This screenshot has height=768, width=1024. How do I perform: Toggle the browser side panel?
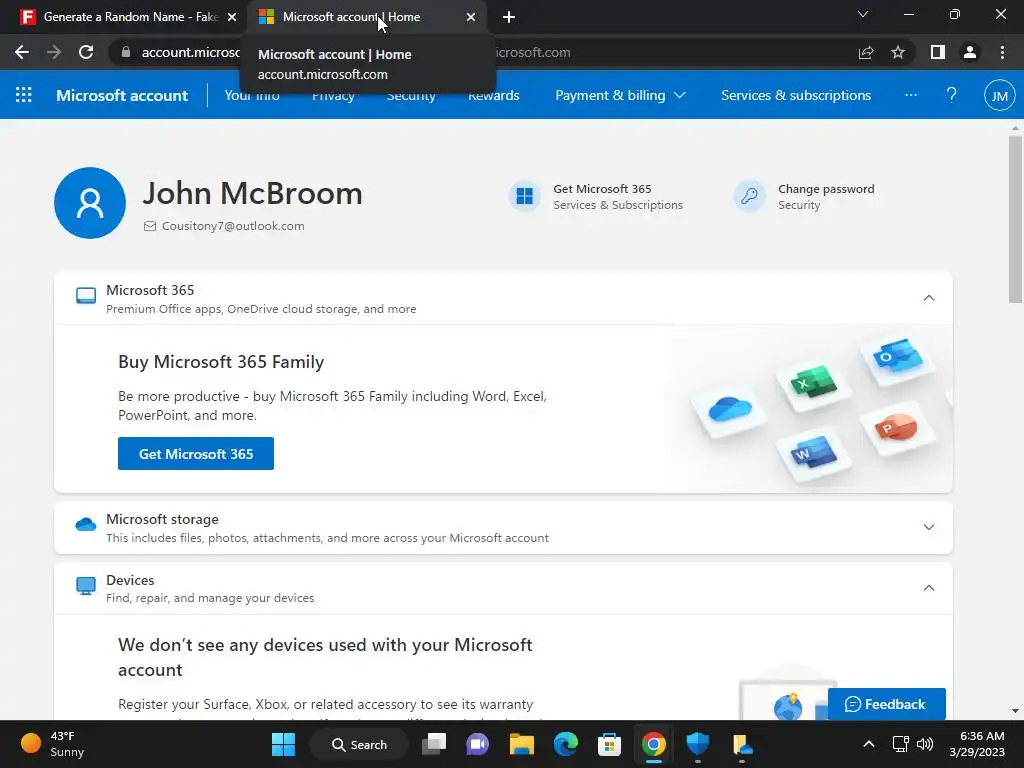click(x=938, y=52)
